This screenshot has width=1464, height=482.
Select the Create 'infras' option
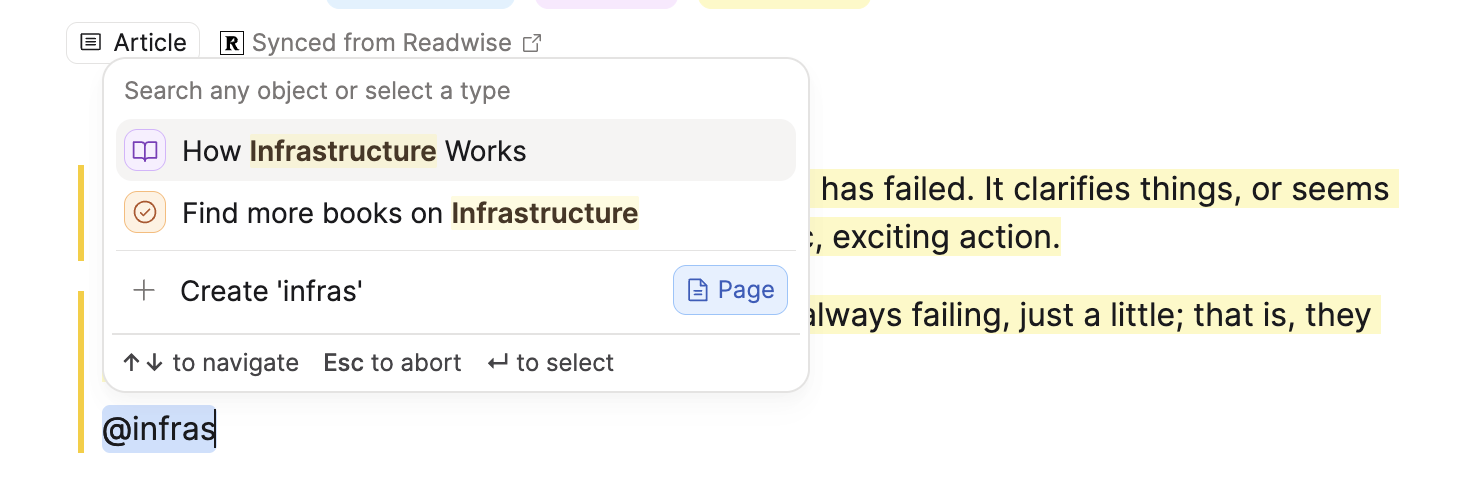click(271, 291)
